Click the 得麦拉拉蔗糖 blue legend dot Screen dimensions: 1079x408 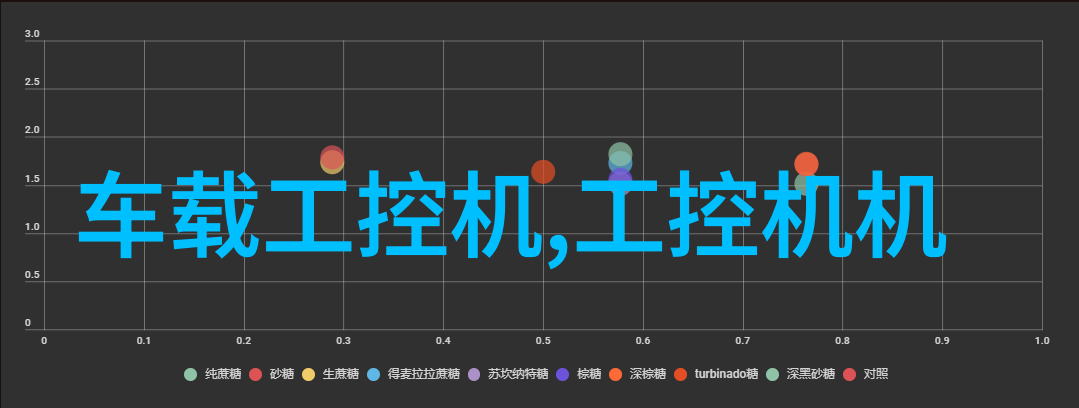pyautogui.click(x=374, y=374)
